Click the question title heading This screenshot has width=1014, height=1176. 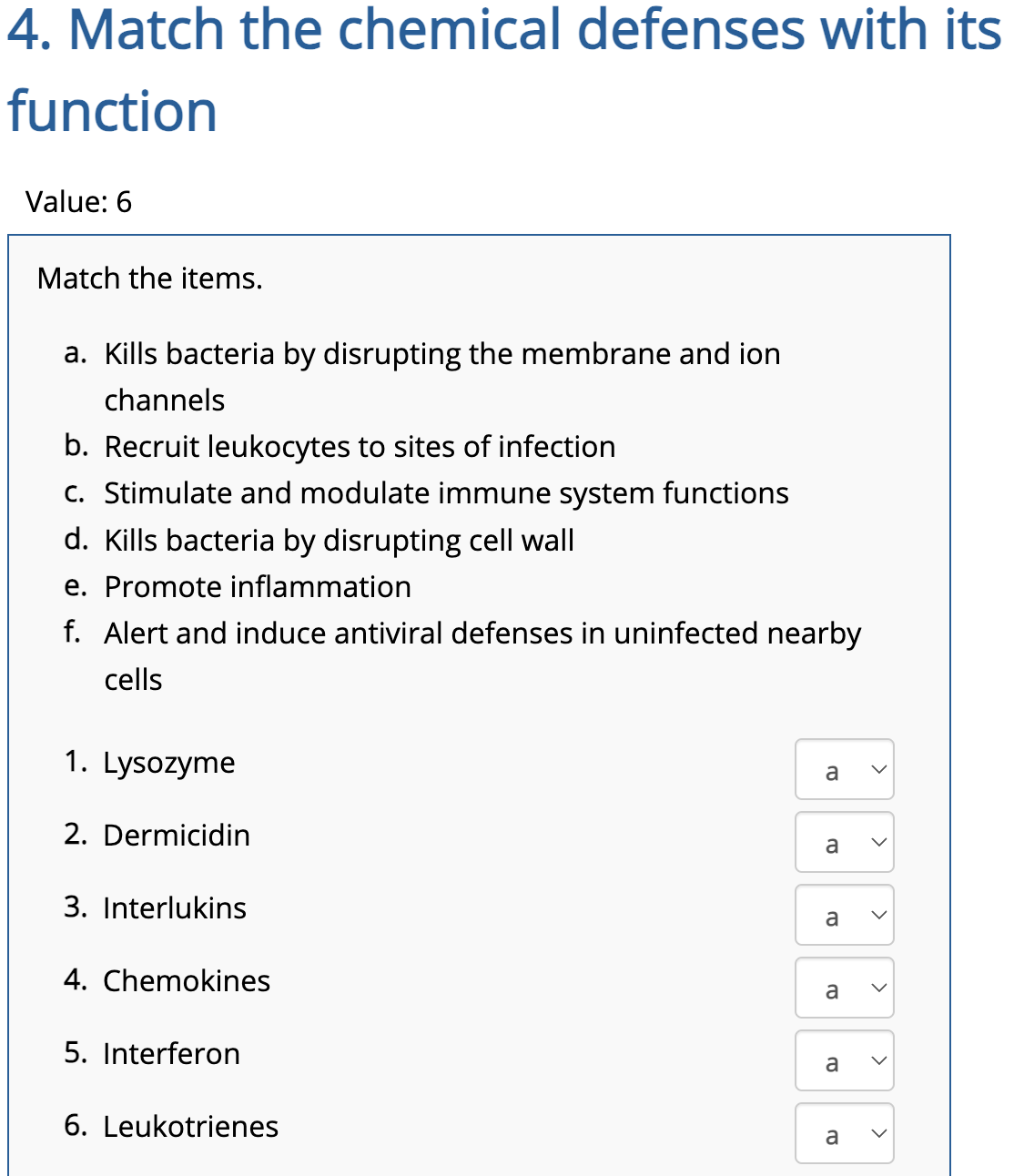(501, 68)
